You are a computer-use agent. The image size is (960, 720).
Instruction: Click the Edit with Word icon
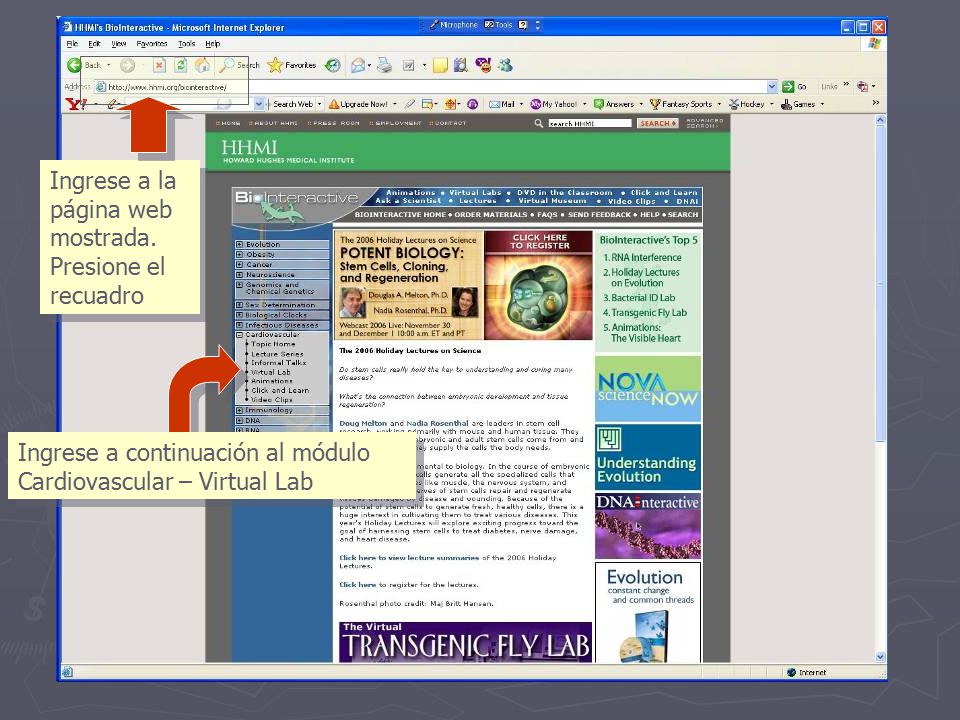[408, 65]
